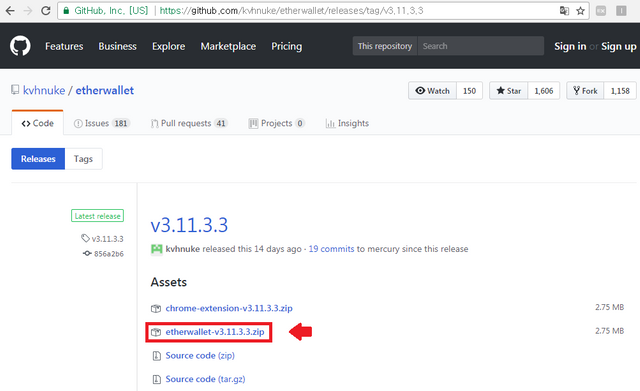This screenshot has height=391, width=640.
Task: Click Sign up link
Action: pos(618,47)
